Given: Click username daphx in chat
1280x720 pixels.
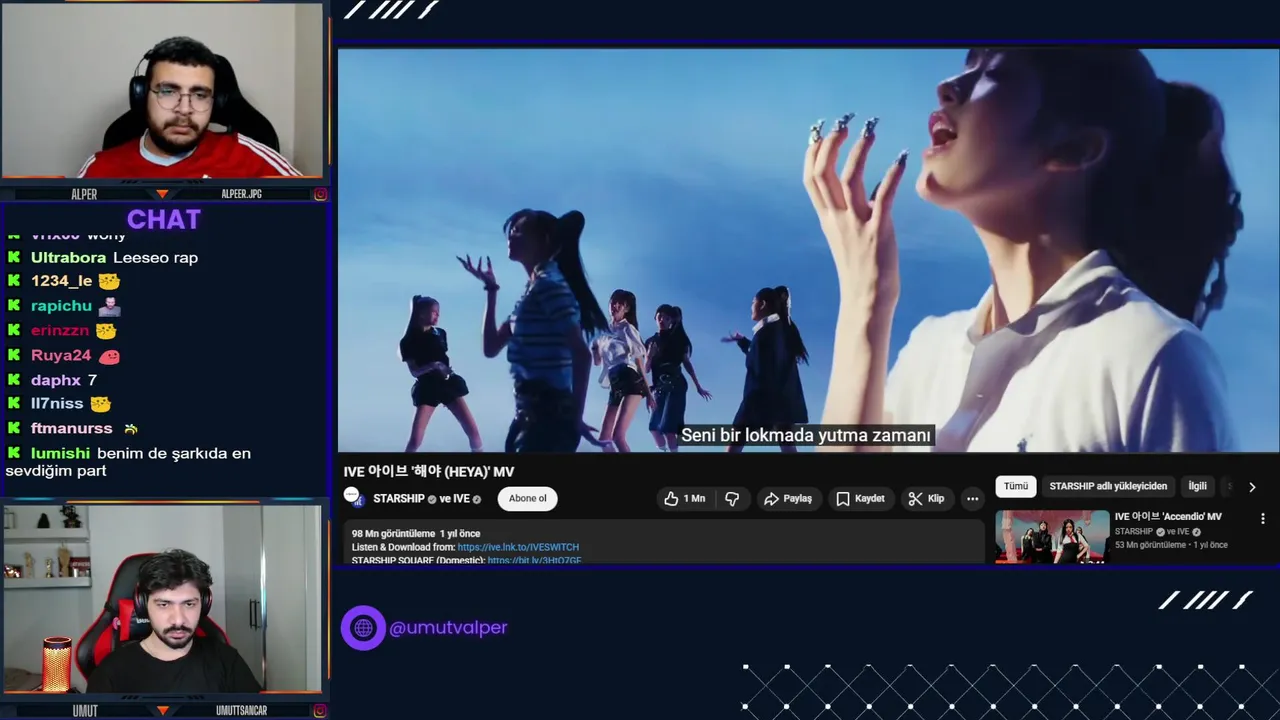Looking at the screenshot, I should pyautogui.click(x=56, y=380).
